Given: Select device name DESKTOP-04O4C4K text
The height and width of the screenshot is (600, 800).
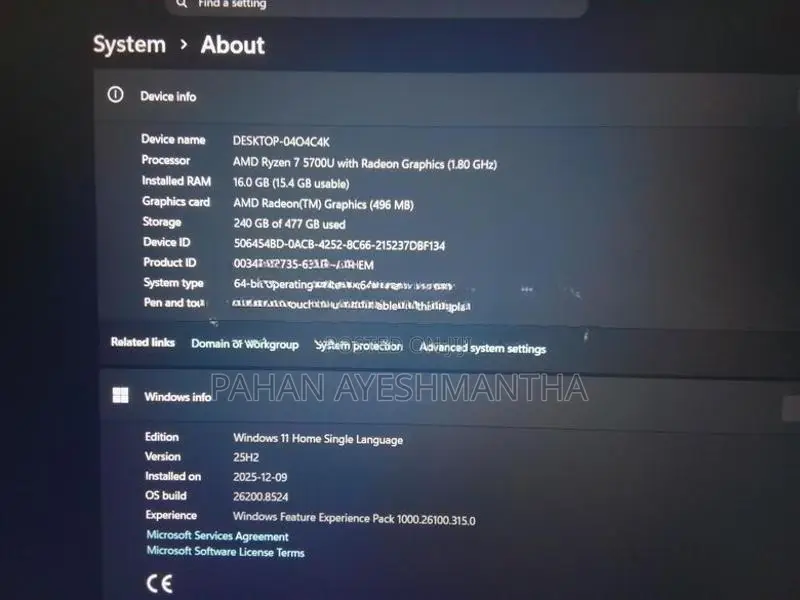Looking at the screenshot, I should (x=281, y=141).
